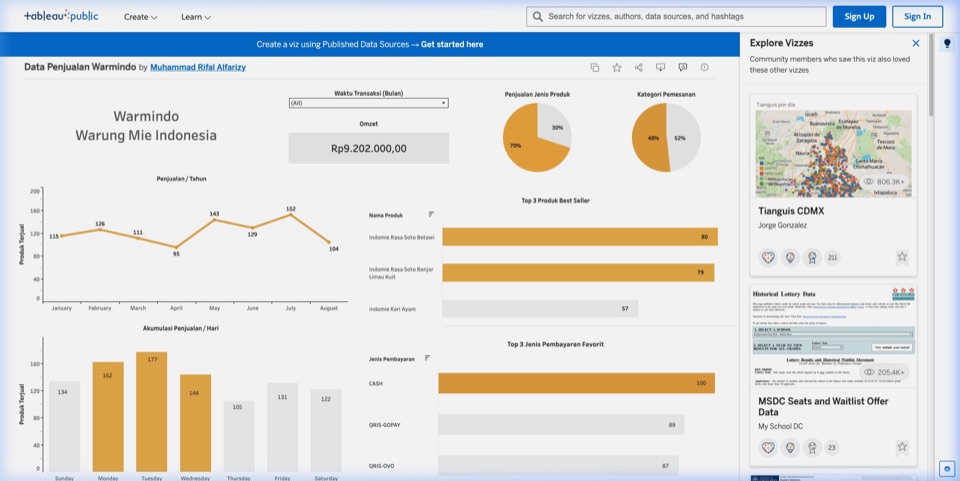This screenshot has height=481, width=960.
Task: Select the Sunday bar showing 134
Action: pos(64,426)
